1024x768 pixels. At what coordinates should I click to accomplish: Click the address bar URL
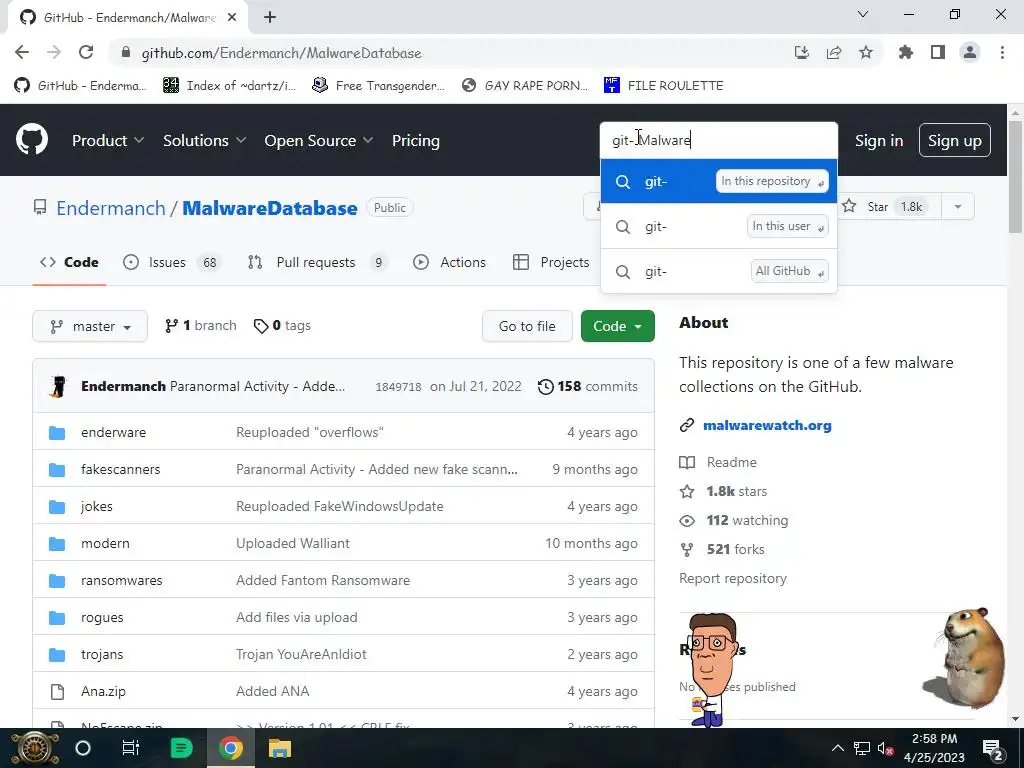coord(281,53)
